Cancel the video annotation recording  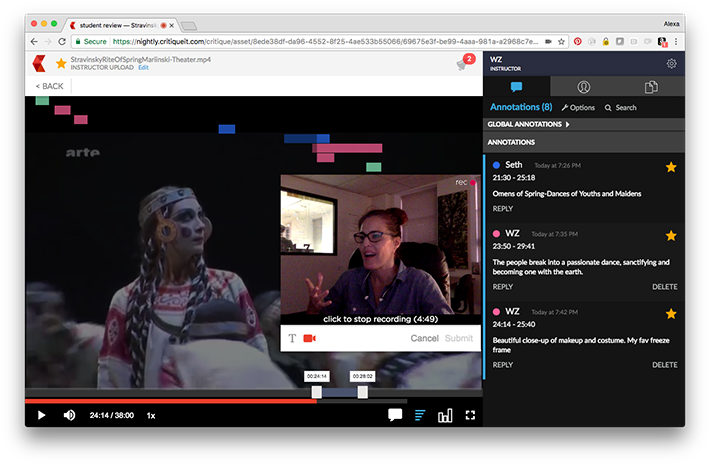coord(424,338)
